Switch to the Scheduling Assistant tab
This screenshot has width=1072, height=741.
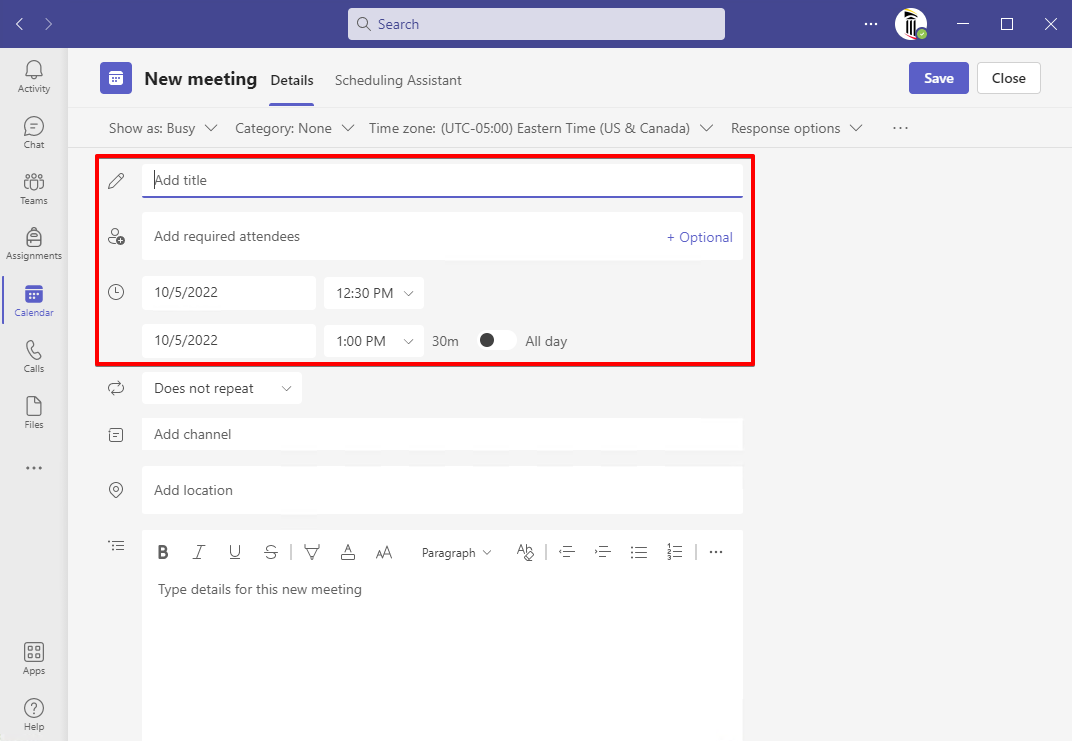coord(398,80)
